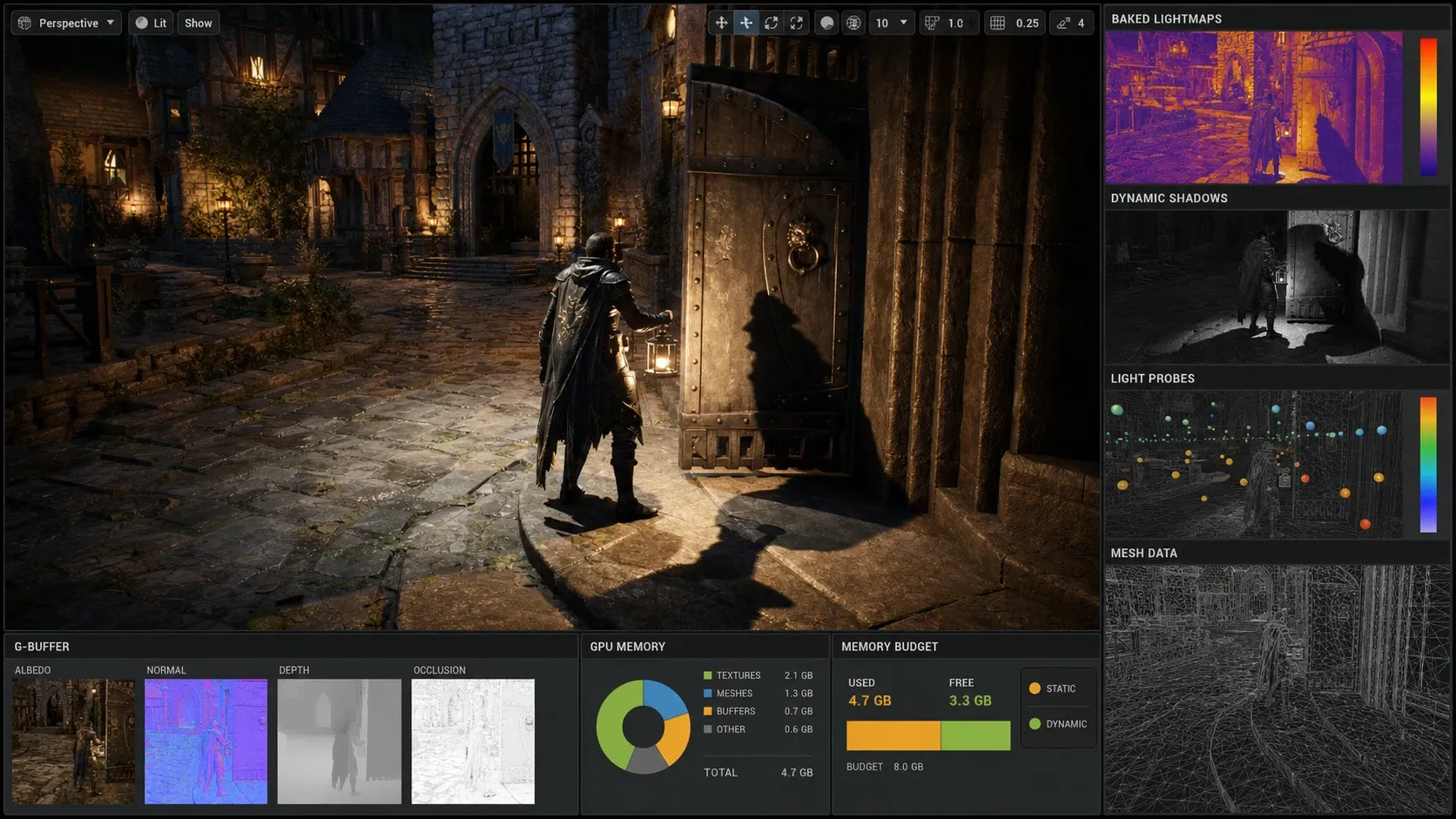The height and width of the screenshot is (819, 1456).
Task: Click the orange used-memory bar segment
Action: (893, 735)
